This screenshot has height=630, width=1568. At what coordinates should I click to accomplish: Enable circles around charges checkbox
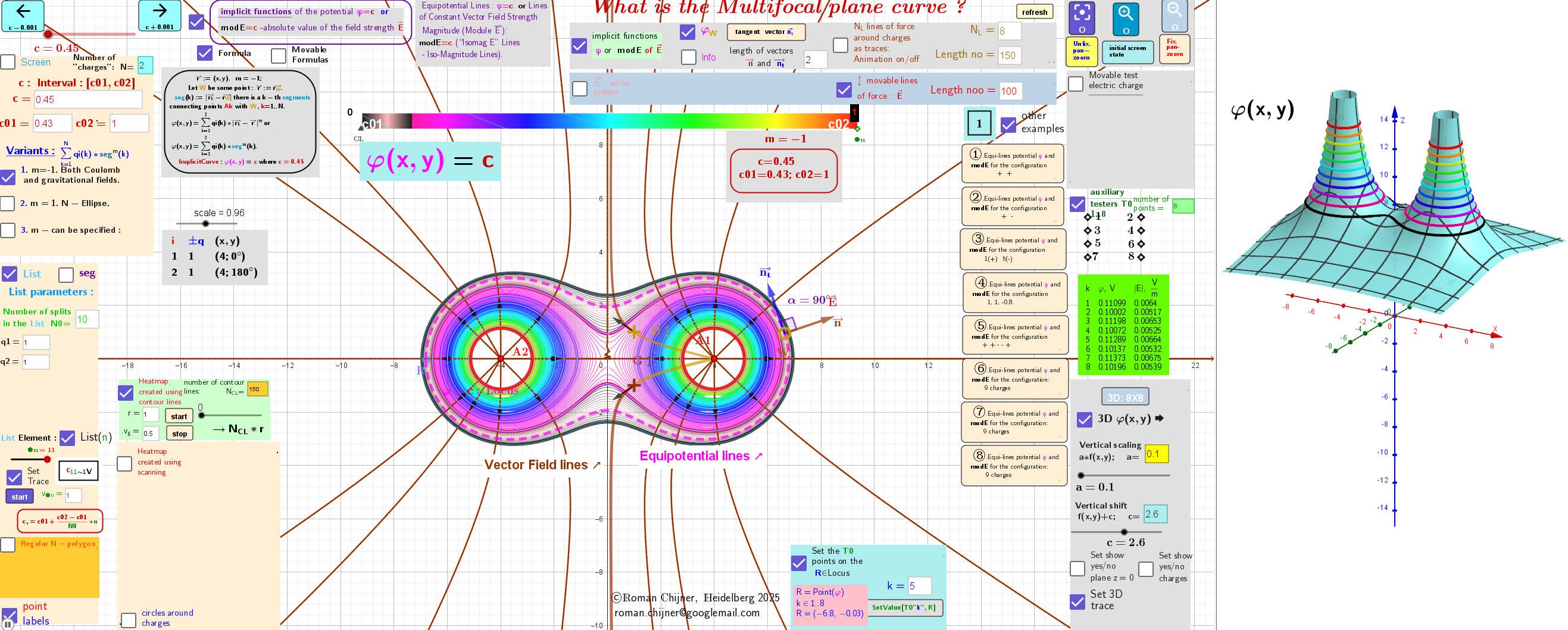(129, 620)
